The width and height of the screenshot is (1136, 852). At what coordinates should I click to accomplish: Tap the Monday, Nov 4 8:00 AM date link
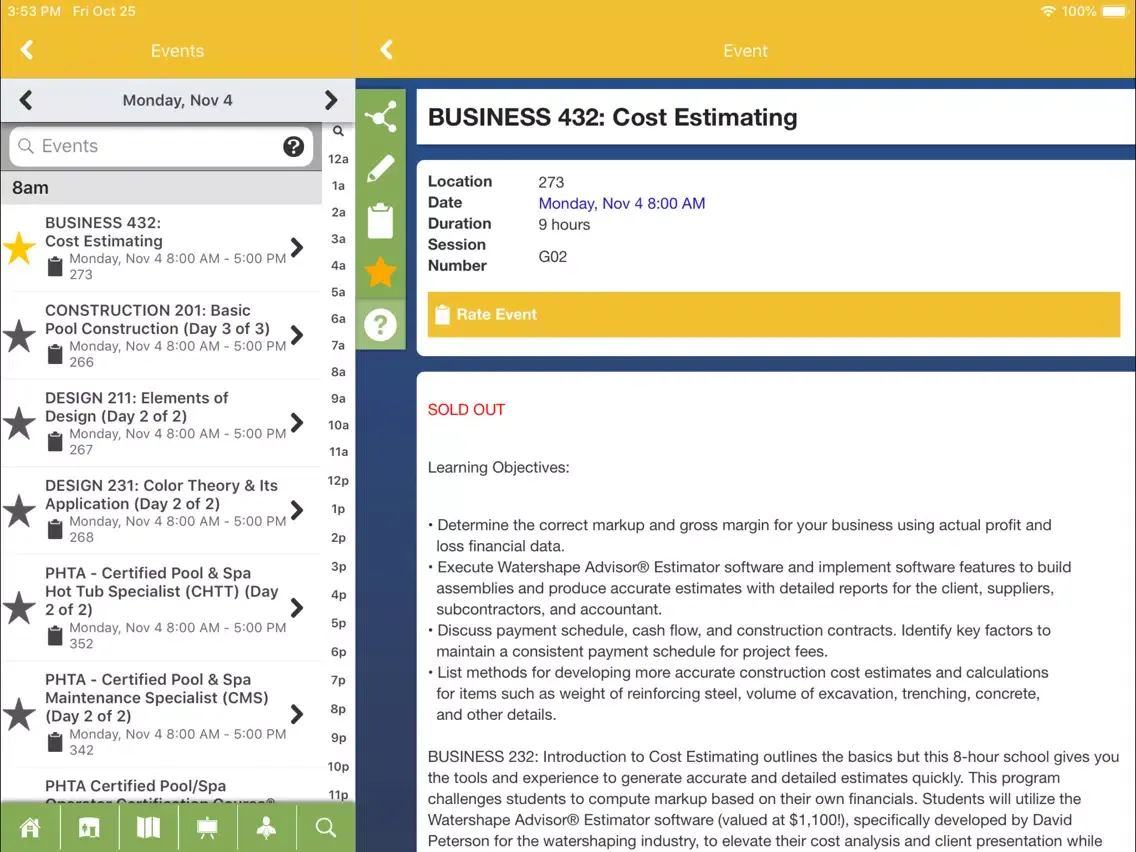click(x=622, y=204)
